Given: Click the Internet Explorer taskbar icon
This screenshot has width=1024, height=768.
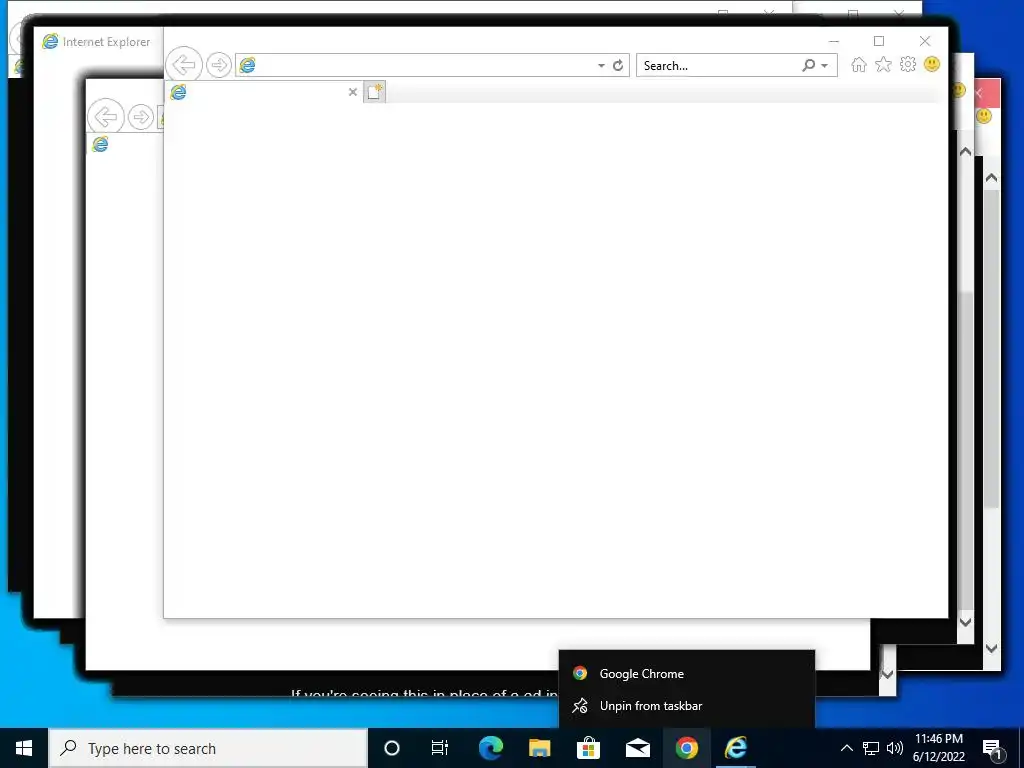Looking at the screenshot, I should tap(735, 748).
